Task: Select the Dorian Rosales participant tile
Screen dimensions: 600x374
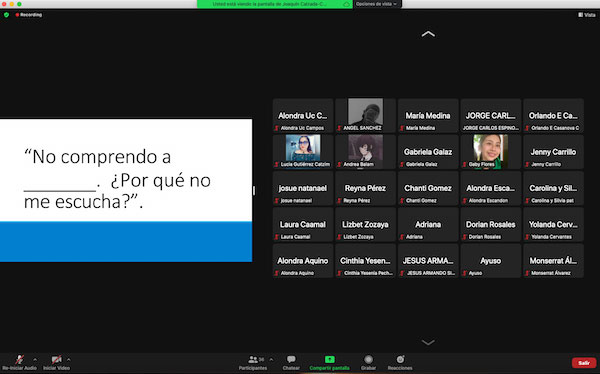Action: (491, 224)
